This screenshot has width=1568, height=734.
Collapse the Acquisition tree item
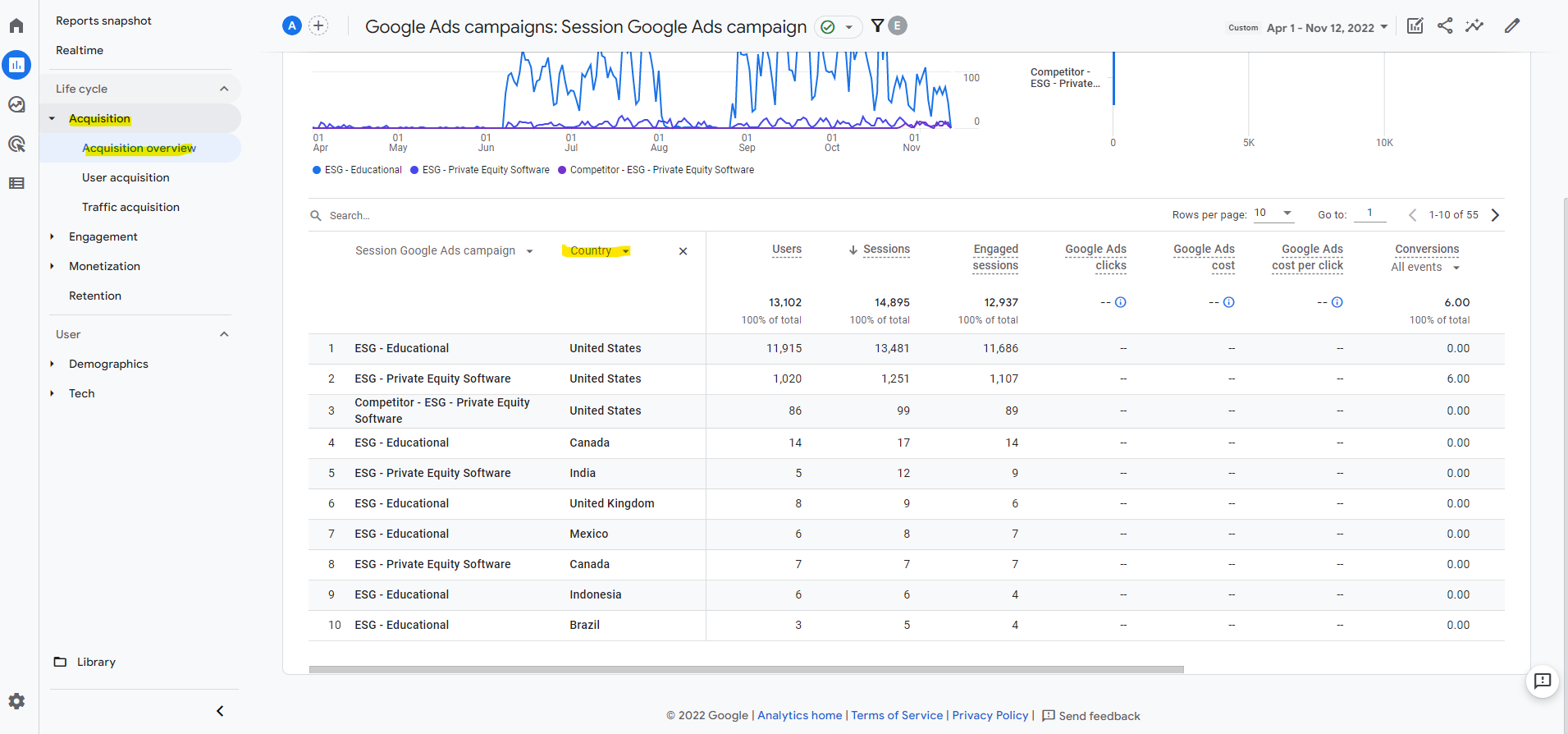52,119
